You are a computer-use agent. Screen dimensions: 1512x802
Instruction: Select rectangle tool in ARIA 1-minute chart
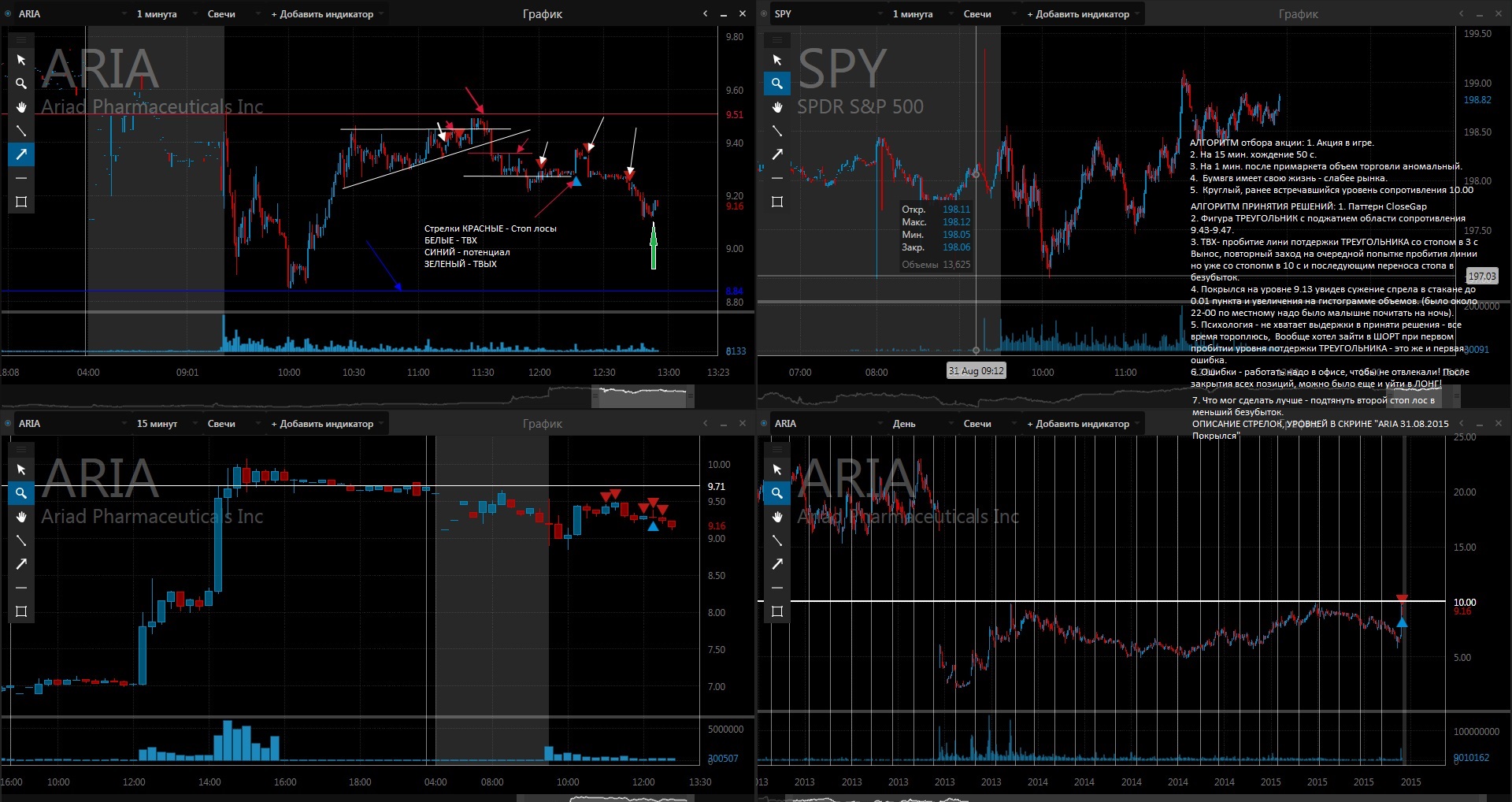point(21,202)
